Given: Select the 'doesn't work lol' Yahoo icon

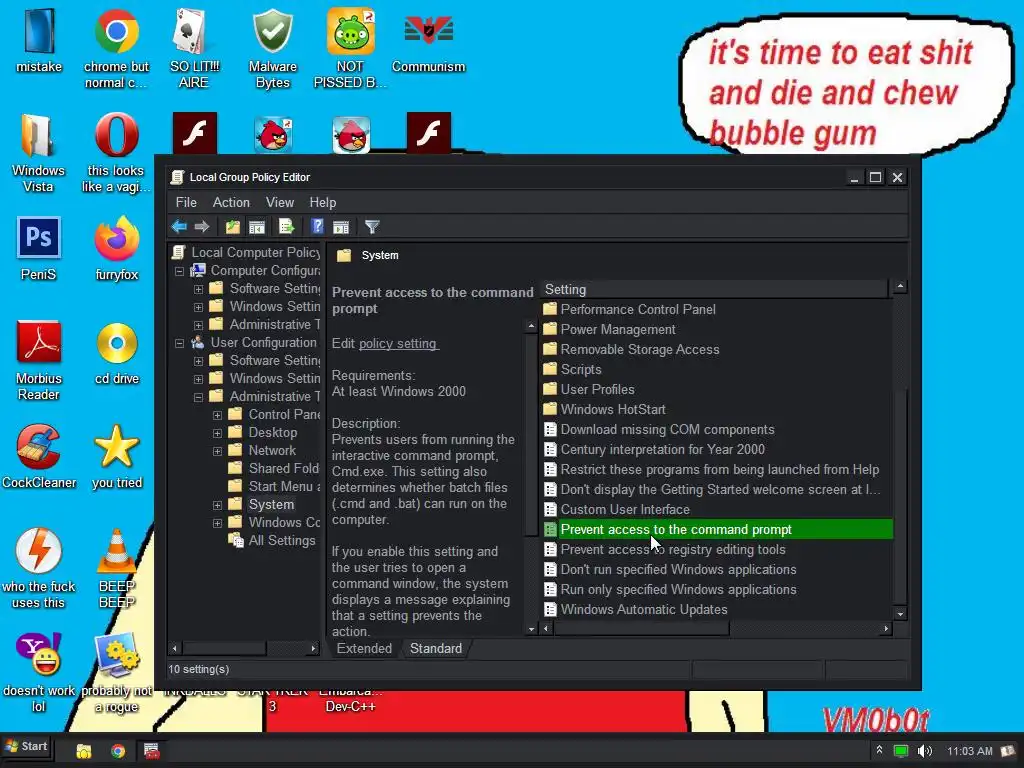Looking at the screenshot, I should [x=39, y=672].
